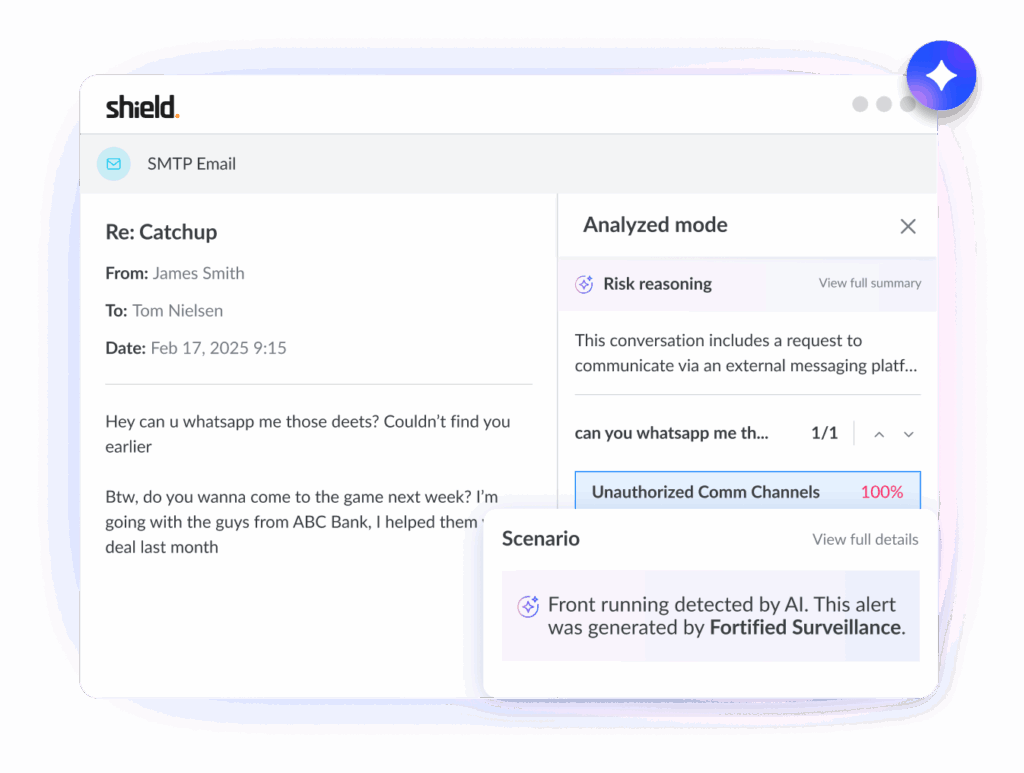The height and width of the screenshot is (773, 1024).
Task: Click the sparkle icon in Scenario alert
Action: pos(528,606)
